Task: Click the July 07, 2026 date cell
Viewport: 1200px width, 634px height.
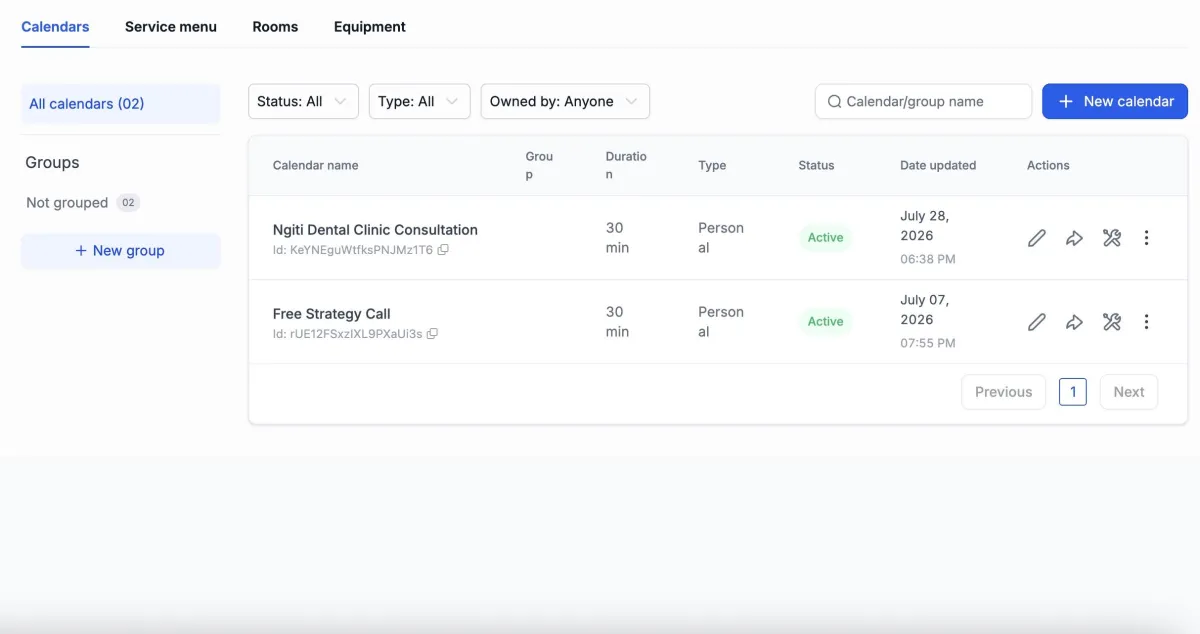Action: coord(927,321)
